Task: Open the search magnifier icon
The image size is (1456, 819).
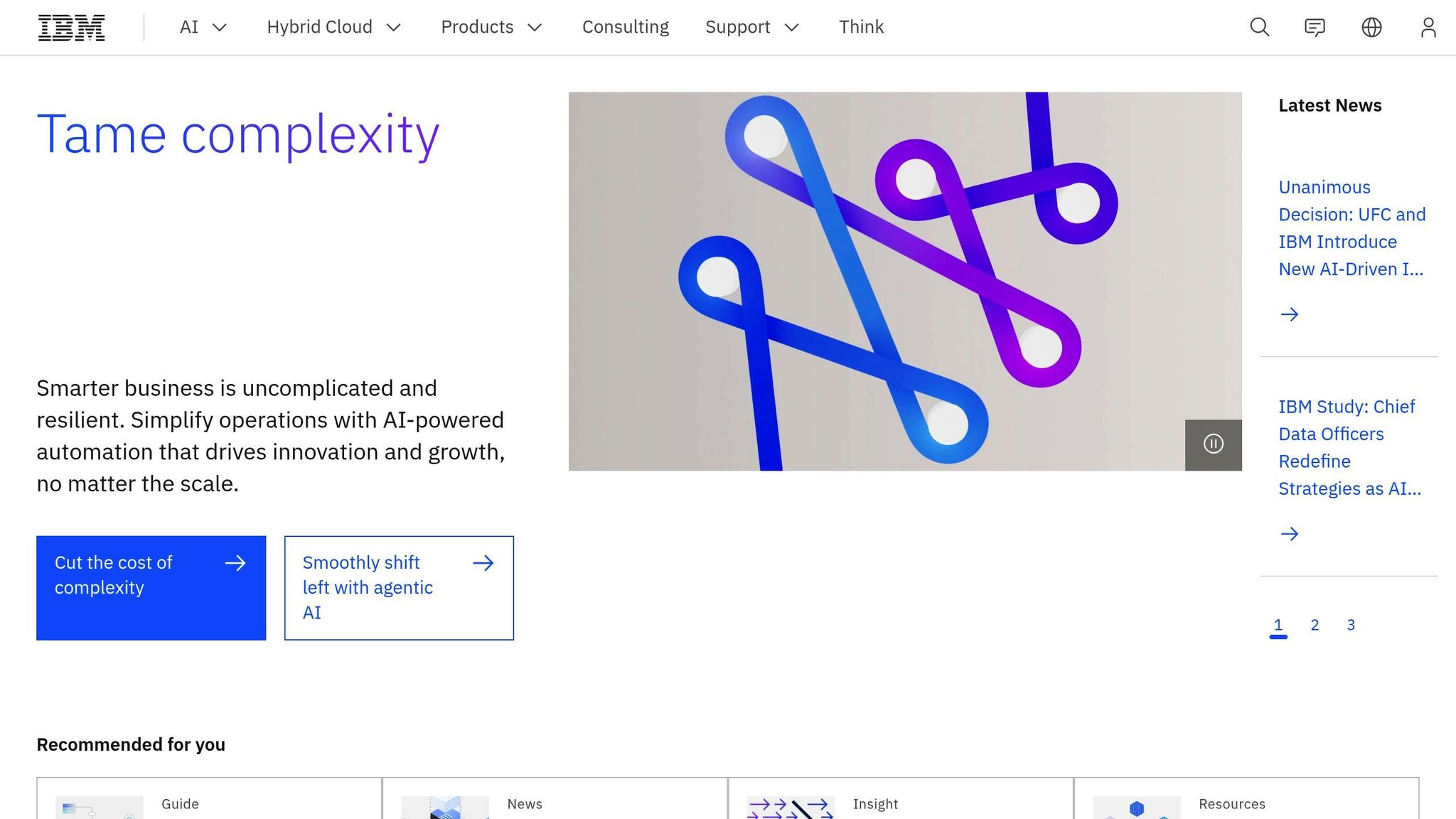Action: pos(1259,28)
